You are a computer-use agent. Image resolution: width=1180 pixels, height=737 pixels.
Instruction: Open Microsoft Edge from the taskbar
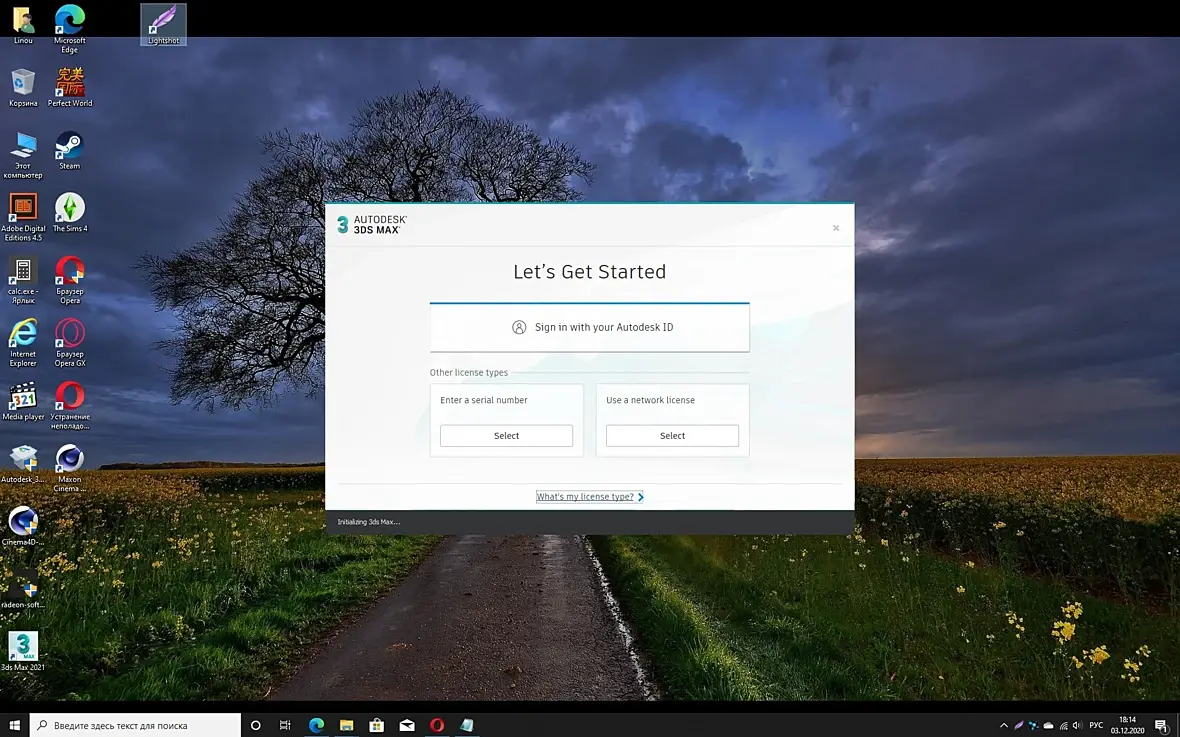click(x=316, y=725)
